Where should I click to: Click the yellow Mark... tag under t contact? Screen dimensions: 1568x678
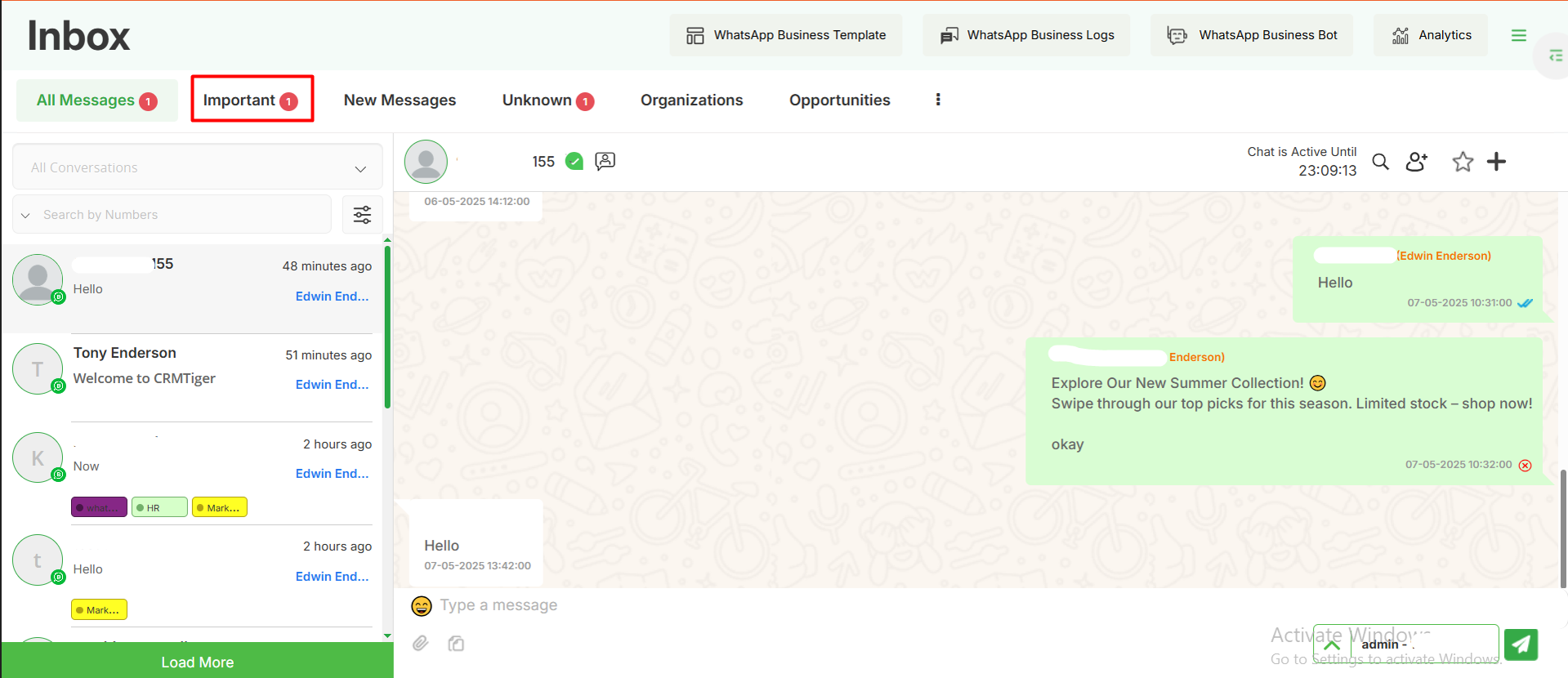click(99, 609)
